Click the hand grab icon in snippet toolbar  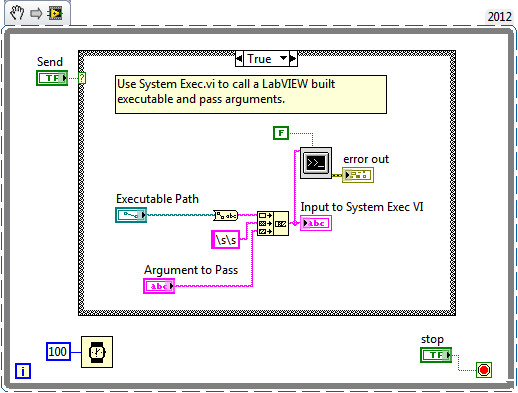tap(17, 13)
